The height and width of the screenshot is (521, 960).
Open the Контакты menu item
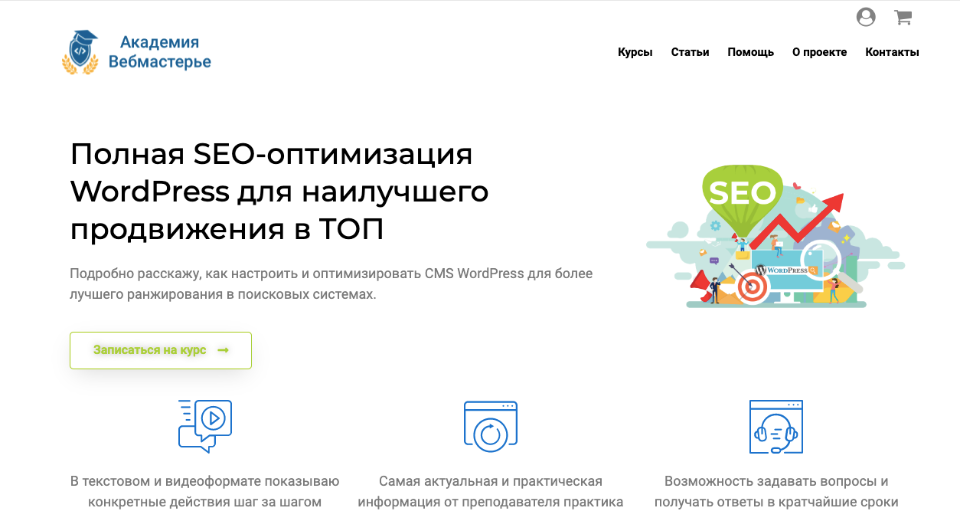[892, 52]
